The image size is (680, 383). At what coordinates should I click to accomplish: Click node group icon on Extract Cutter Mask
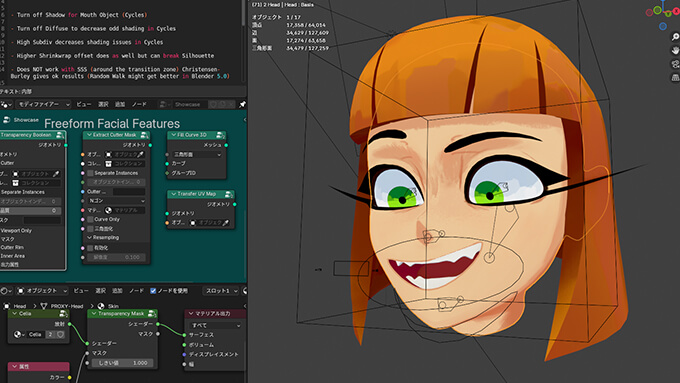tap(144, 135)
